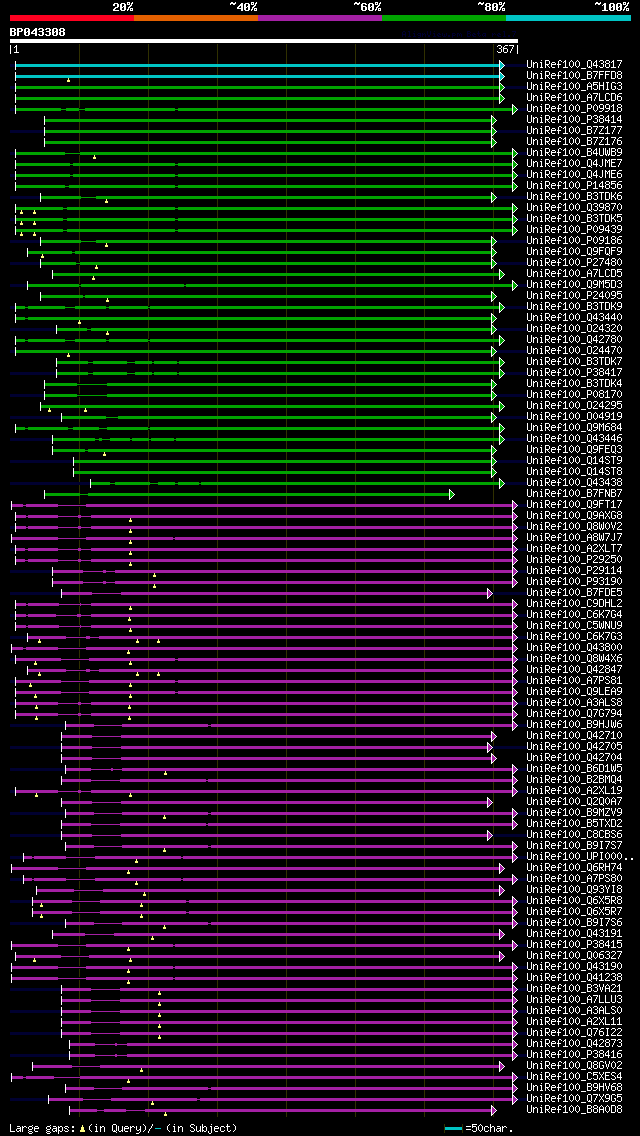640x1136 pixels.
Task: Click the 367 query length marker
Action: tap(504, 49)
